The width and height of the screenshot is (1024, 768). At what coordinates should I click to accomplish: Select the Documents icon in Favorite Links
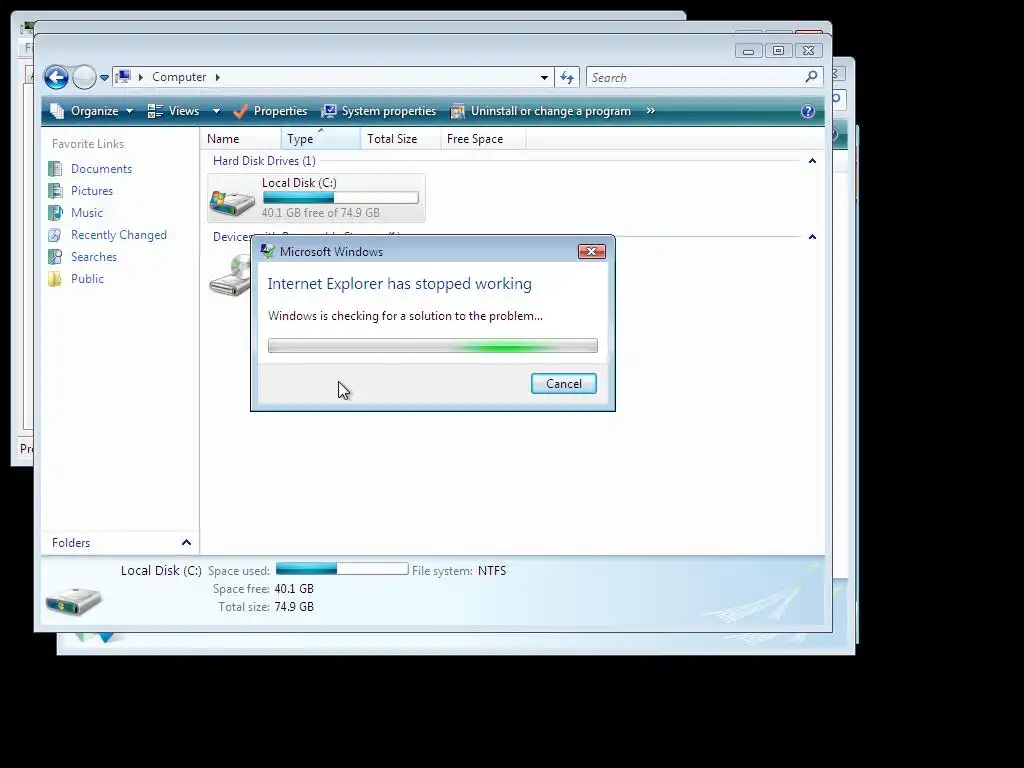56,169
